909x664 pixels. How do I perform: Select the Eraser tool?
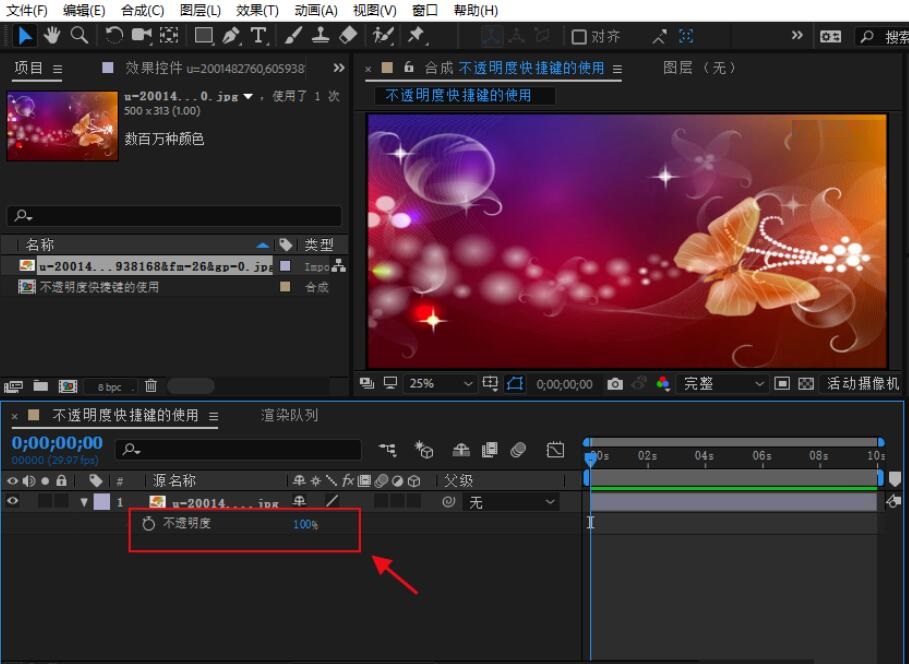[348, 36]
